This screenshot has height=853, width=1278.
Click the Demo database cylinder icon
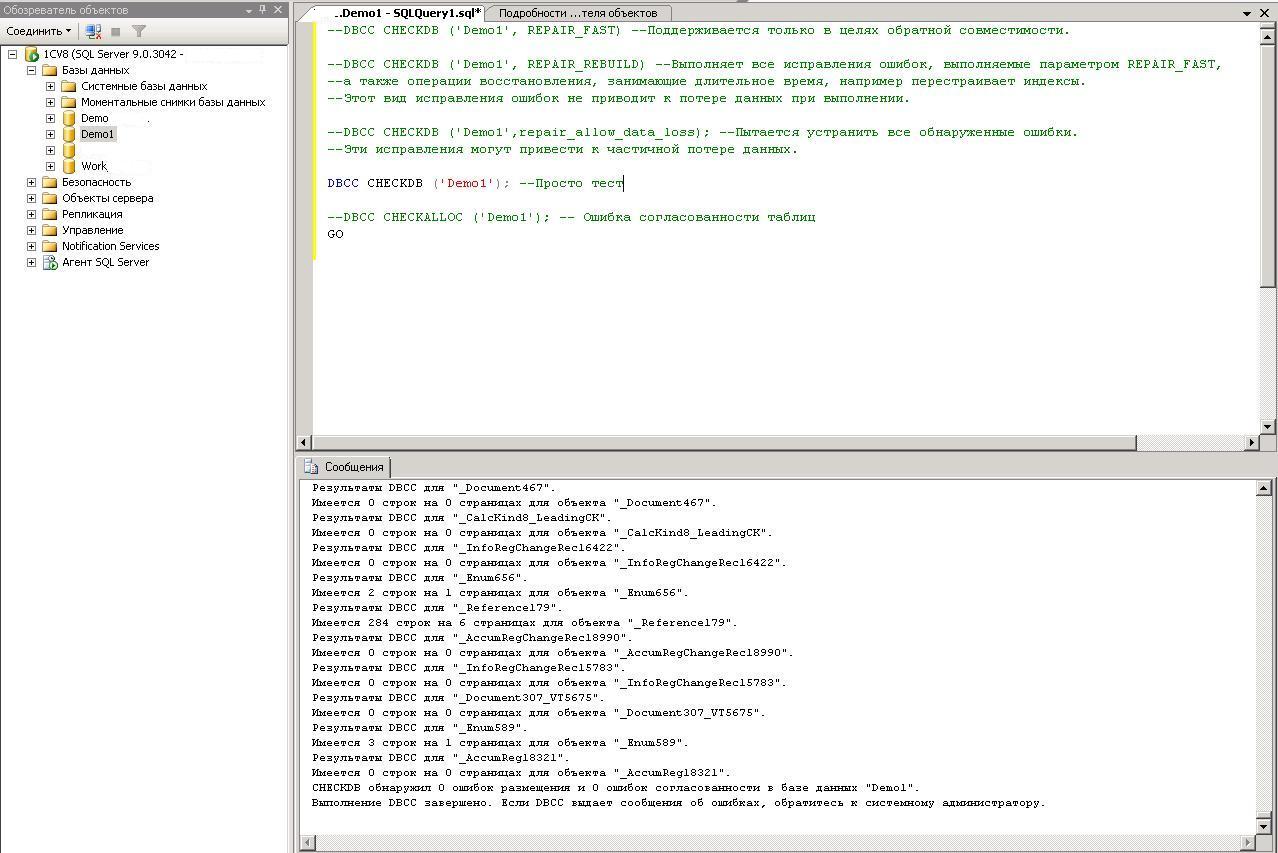[69, 118]
